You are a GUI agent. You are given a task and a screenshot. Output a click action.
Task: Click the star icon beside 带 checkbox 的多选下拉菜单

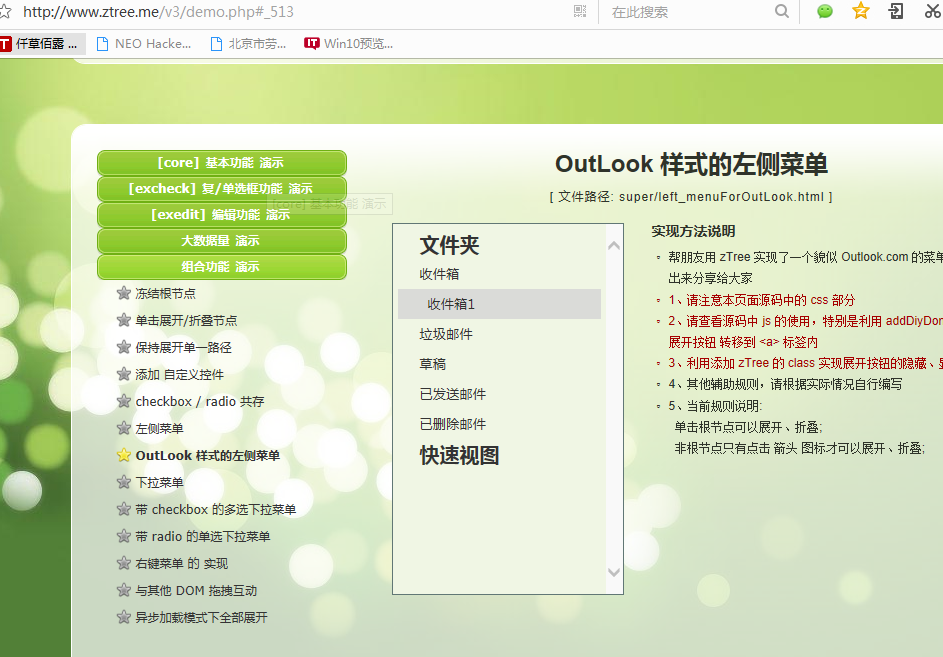tap(124, 510)
